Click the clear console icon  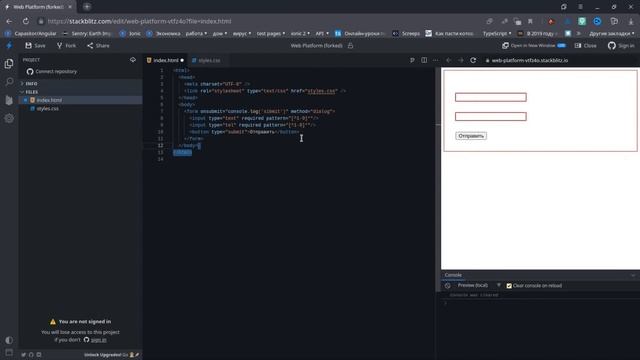tap(448, 286)
